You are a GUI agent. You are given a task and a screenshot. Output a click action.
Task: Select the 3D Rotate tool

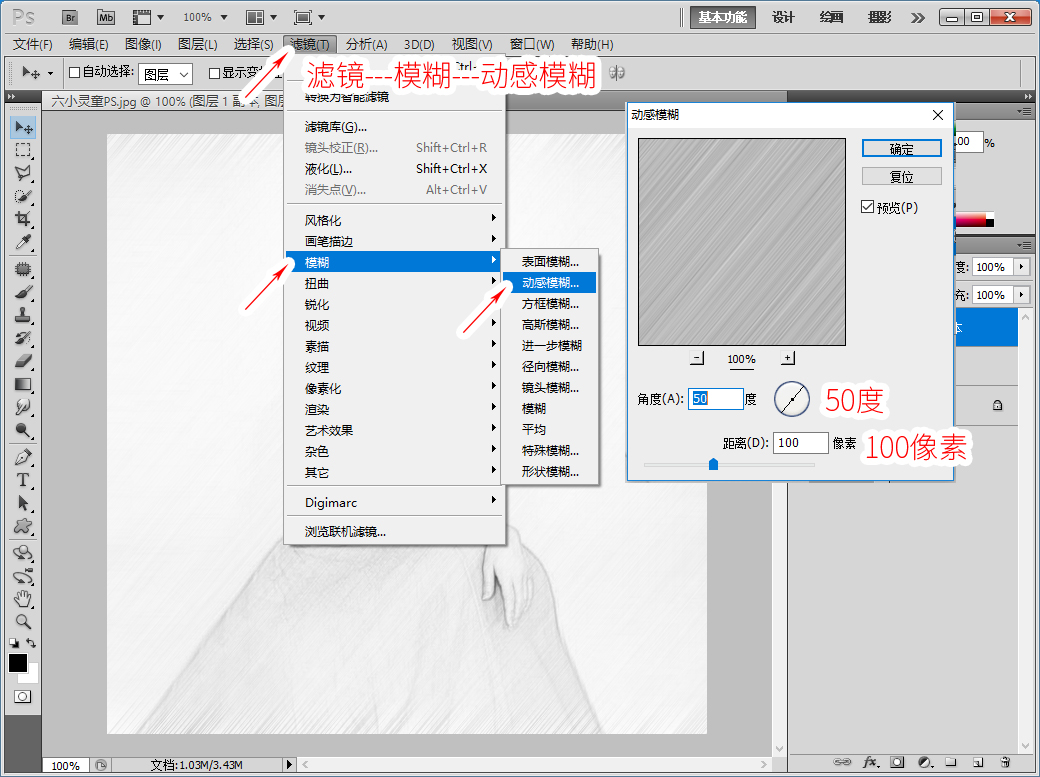[x=23, y=553]
